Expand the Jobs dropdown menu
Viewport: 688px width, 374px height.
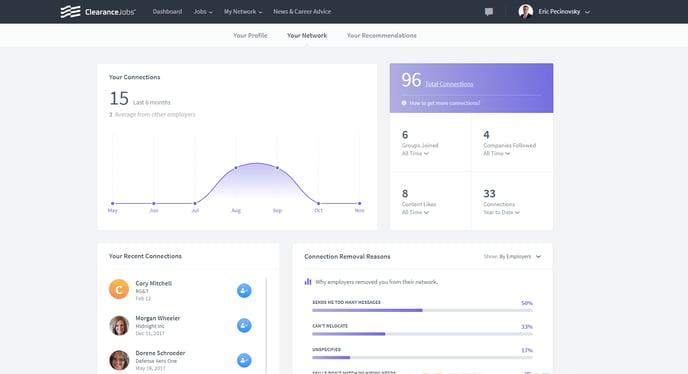203,11
